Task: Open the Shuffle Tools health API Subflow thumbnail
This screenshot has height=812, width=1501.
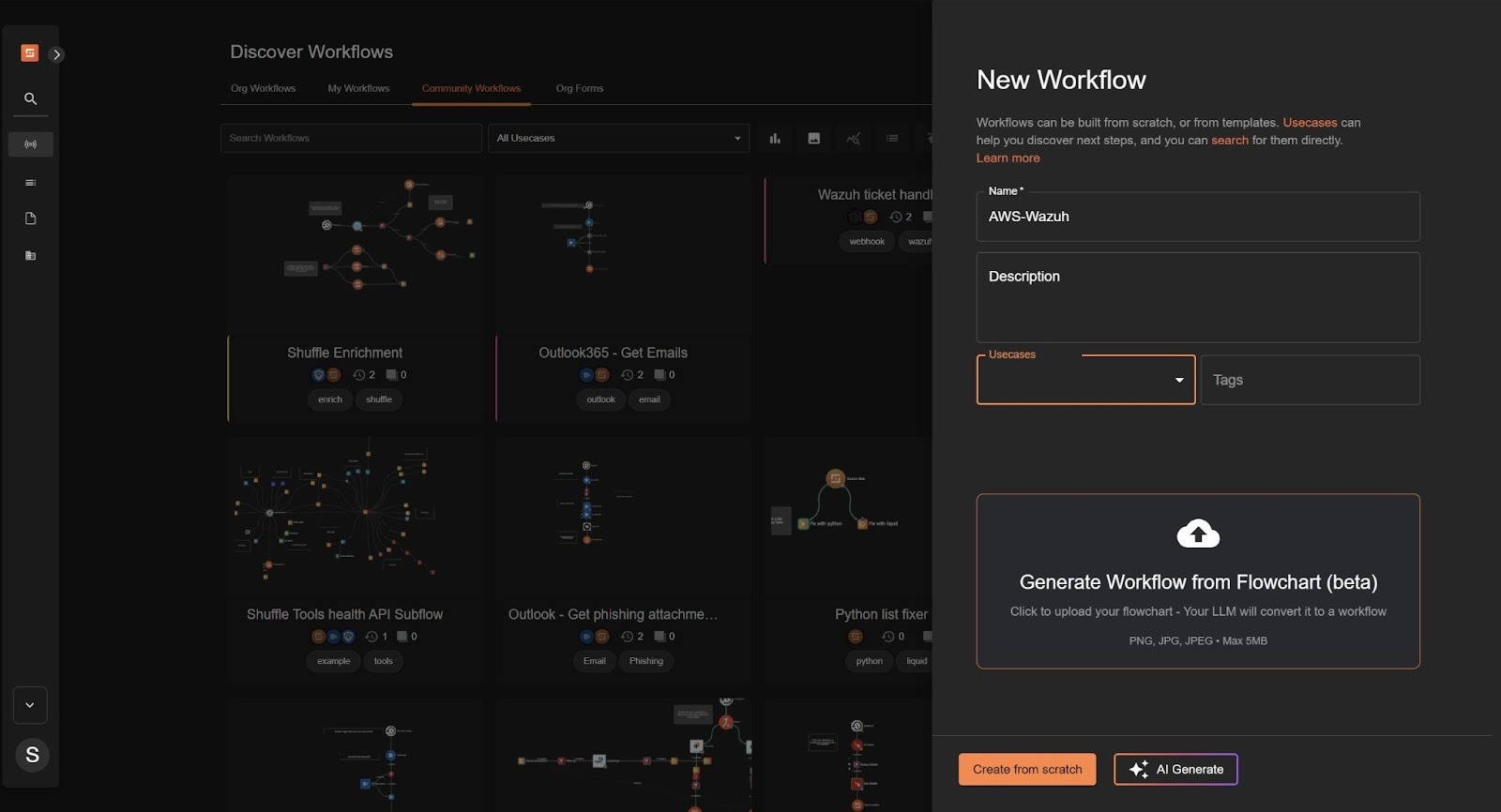Action: tap(355, 514)
